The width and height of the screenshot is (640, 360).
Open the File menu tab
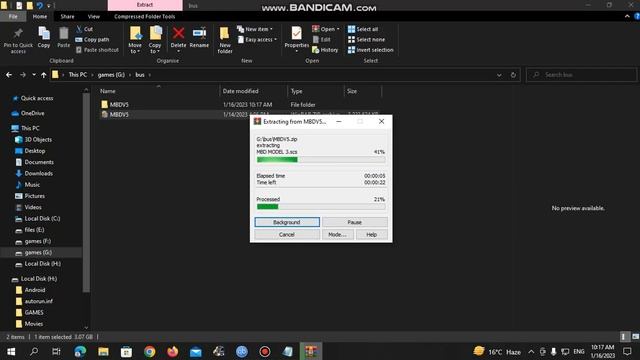[13, 16]
